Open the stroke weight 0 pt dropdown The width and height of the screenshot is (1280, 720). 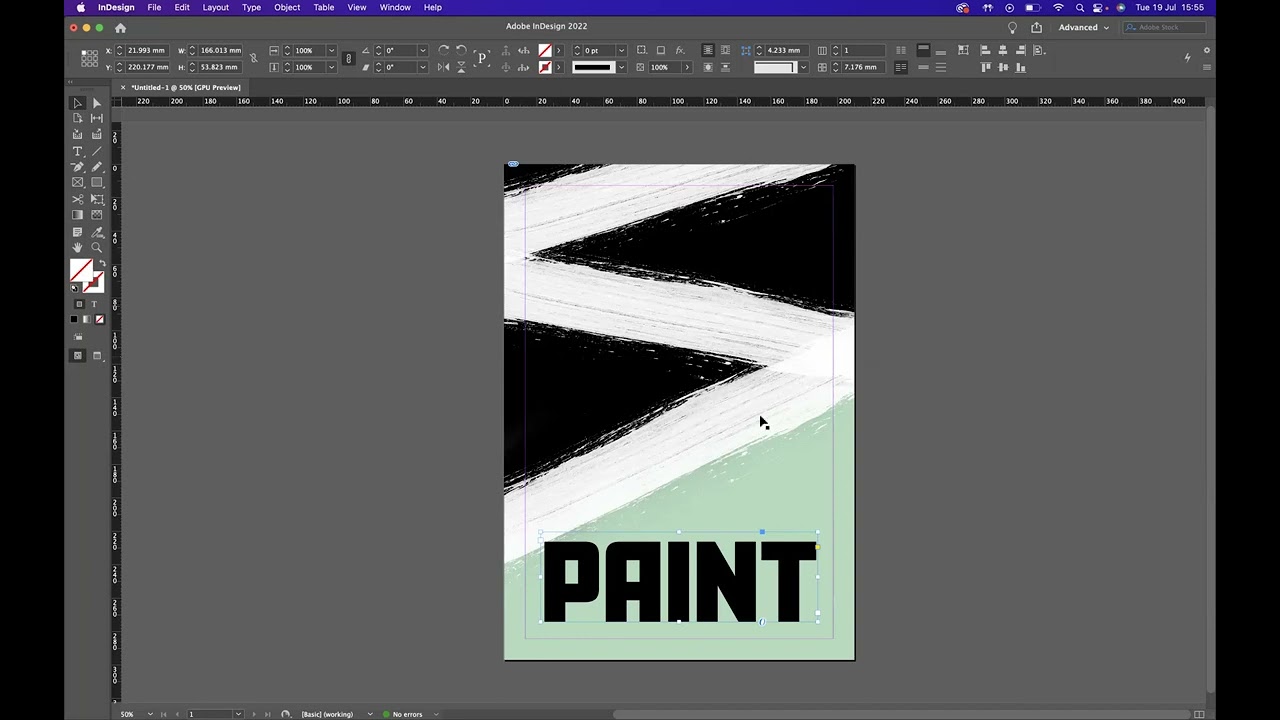click(621, 50)
